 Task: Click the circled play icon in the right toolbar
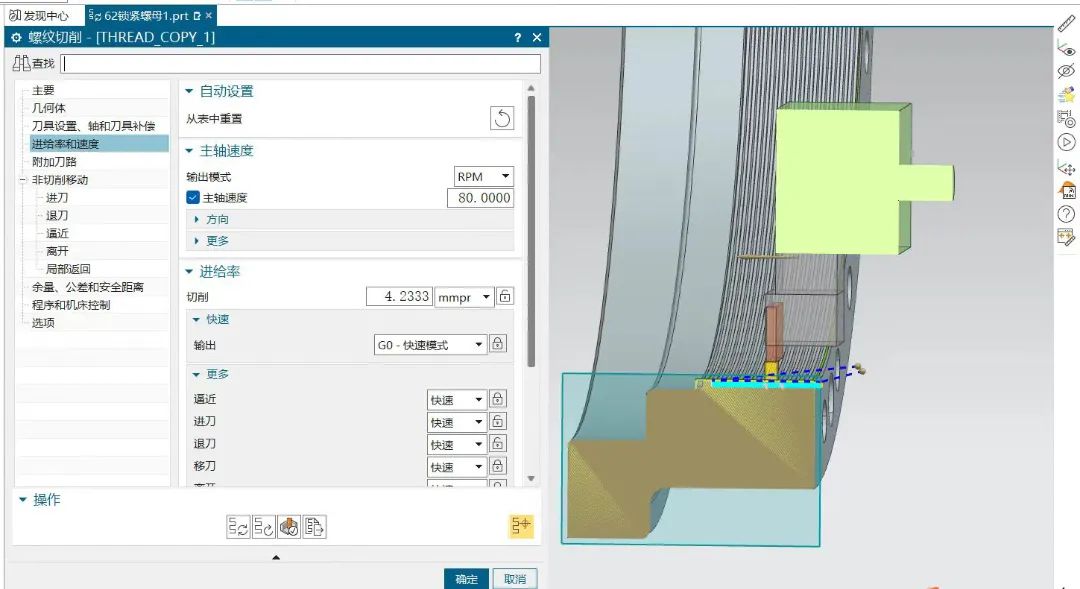point(1066,142)
